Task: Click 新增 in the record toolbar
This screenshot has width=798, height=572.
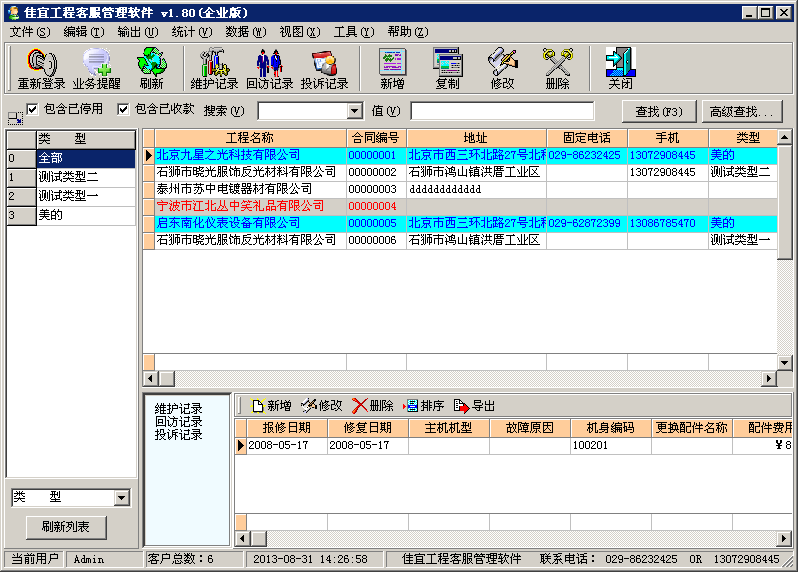Action: pos(271,406)
